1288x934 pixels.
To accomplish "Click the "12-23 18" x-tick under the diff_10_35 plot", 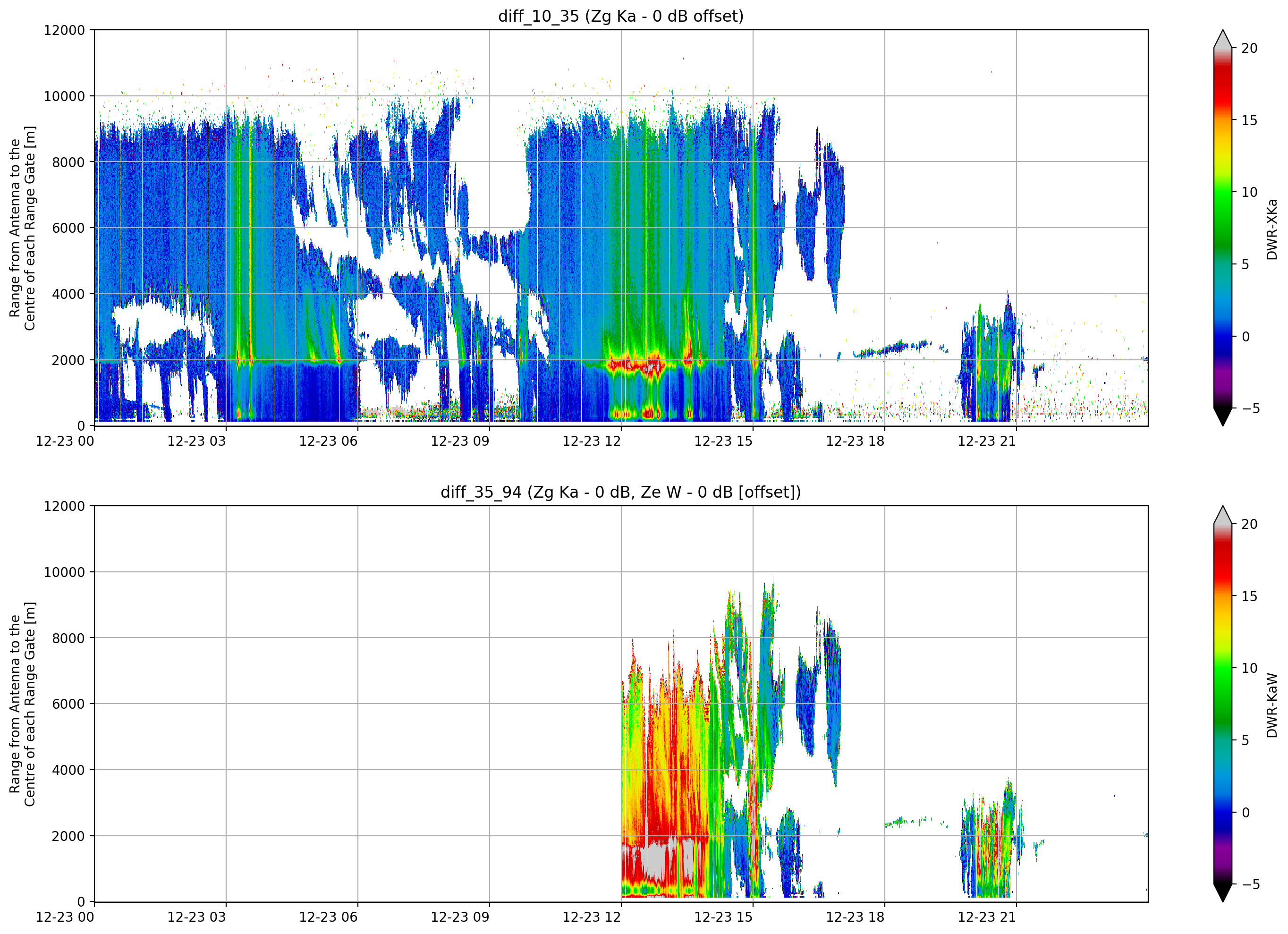I will pyautogui.click(x=855, y=442).
